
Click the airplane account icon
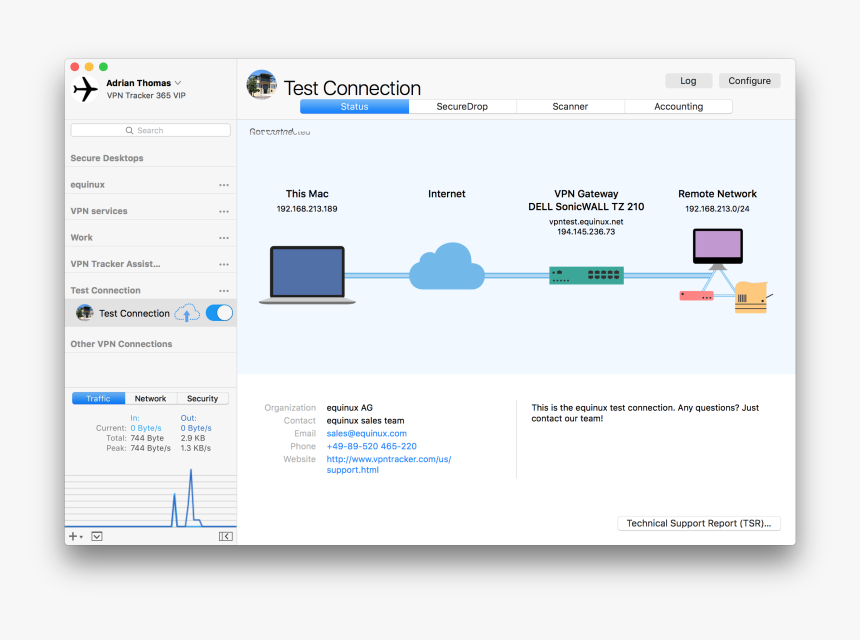(x=86, y=89)
